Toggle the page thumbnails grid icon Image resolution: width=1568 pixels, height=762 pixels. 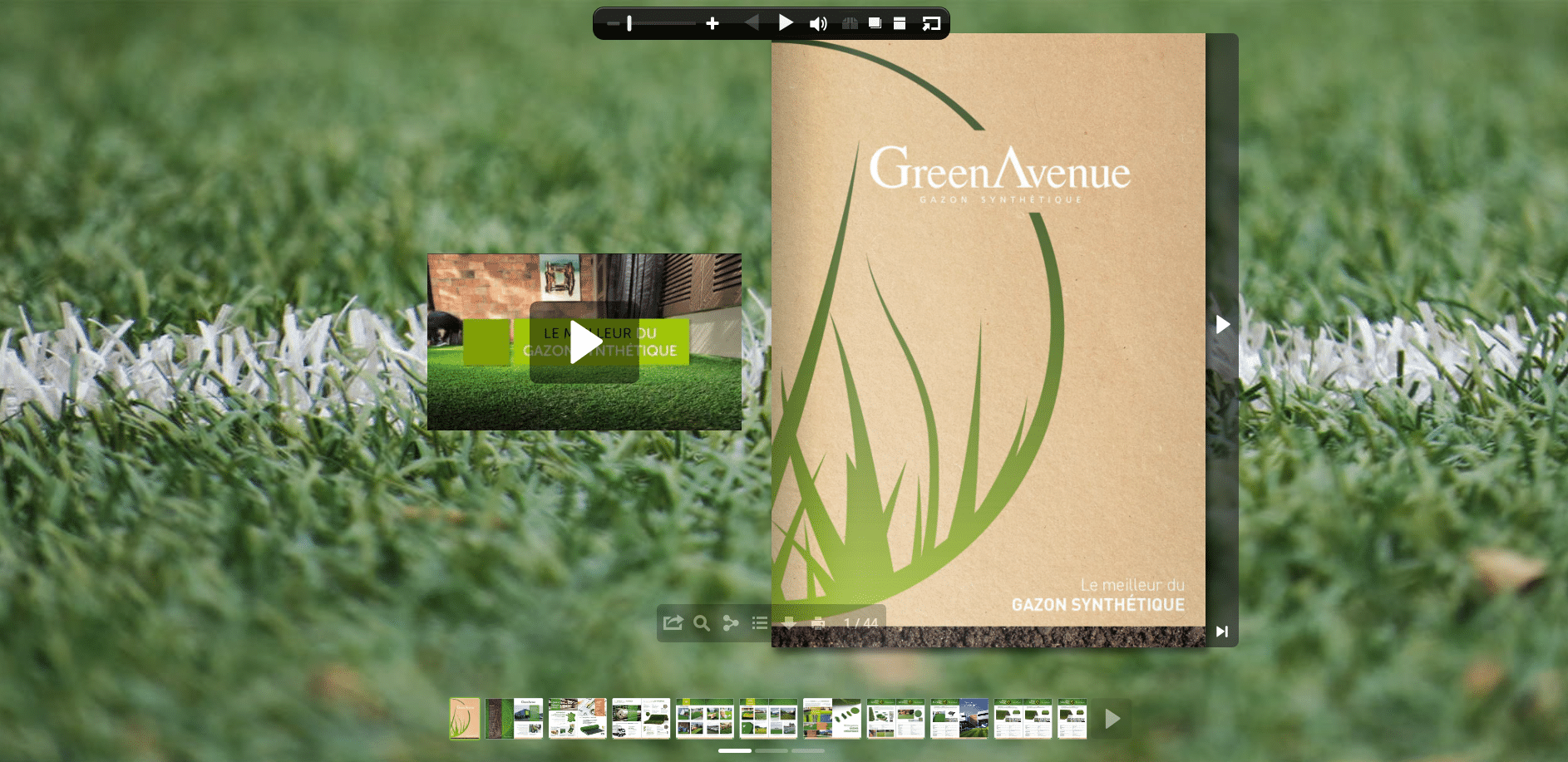(850, 23)
